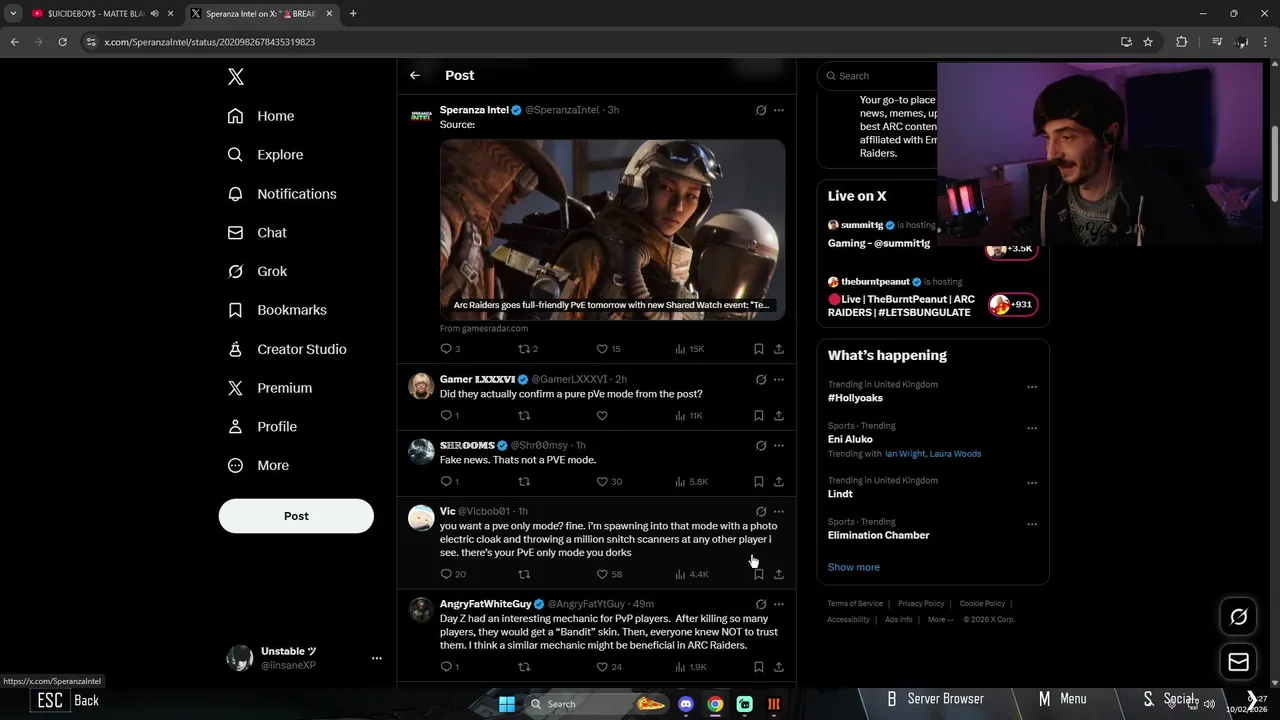Click Show more under What's happening
1280x720 pixels.
[854, 567]
